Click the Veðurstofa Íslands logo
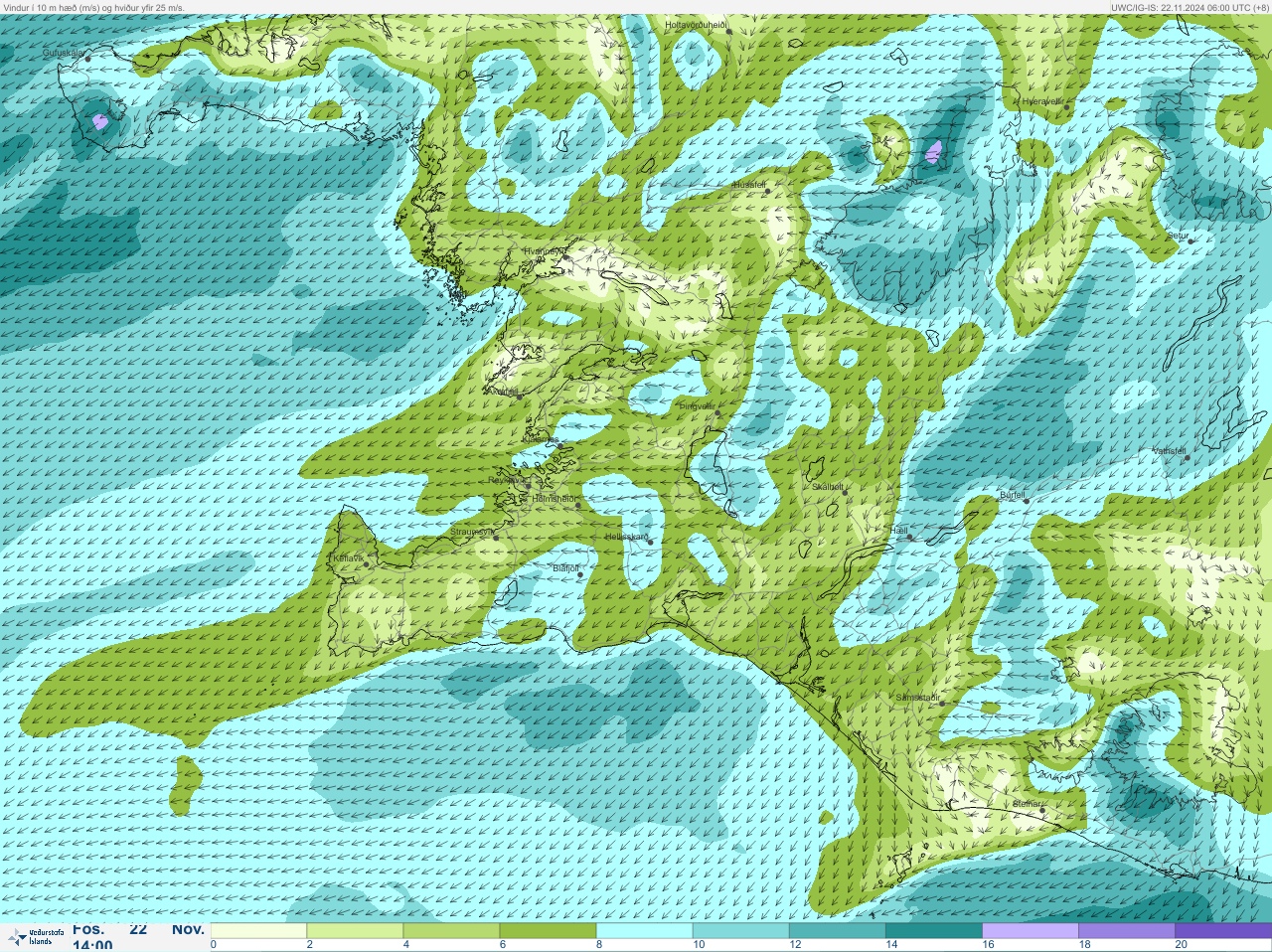Image resolution: width=1272 pixels, height=952 pixels. [x=36, y=937]
